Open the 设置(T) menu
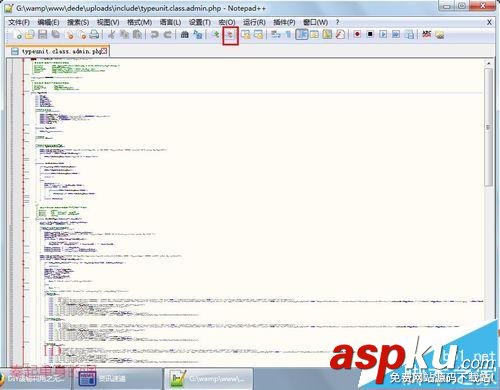The width and height of the screenshot is (500, 390). pos(200,23)
